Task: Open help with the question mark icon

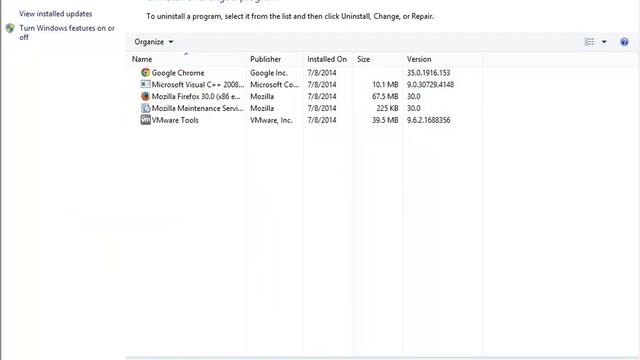Action: [x=624, y=42]
